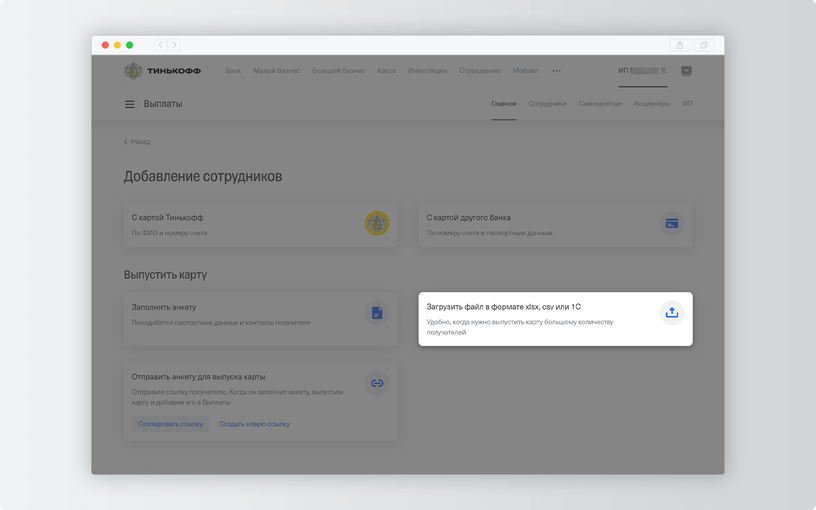Choose Загрузить файл в формате xlsx, csv или 1С
The image size is (816, 510).
click(555, 319)
